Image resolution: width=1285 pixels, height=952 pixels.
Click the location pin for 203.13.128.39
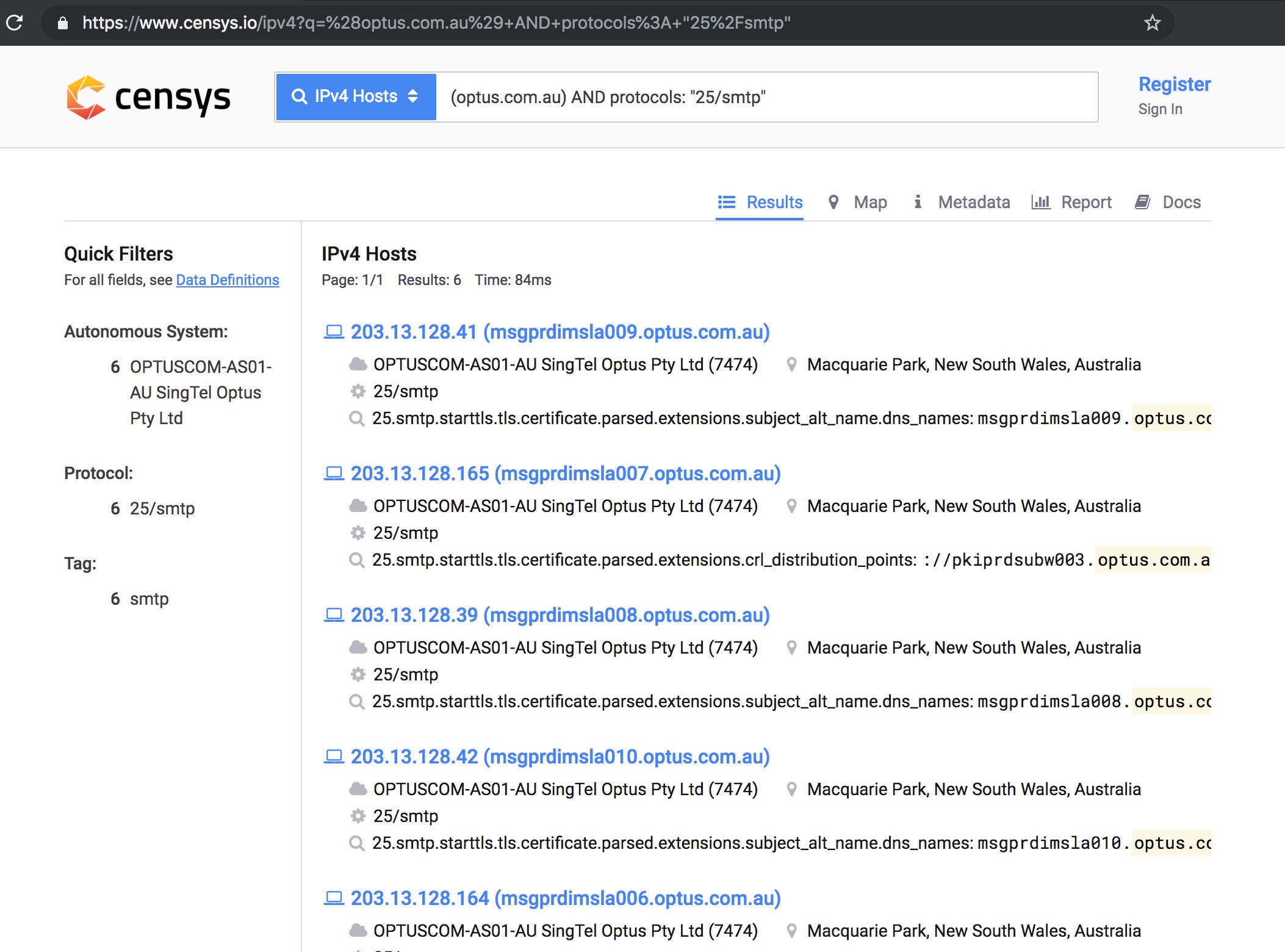pyautogui.click(x=791, y=647)
